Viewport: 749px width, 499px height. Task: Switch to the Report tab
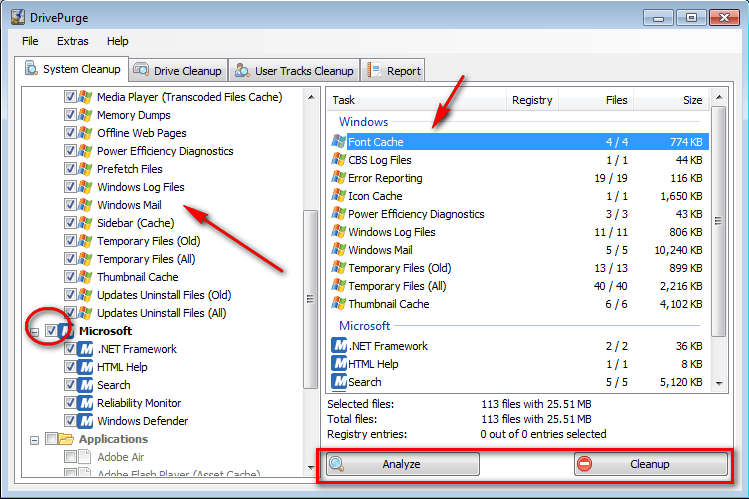coord(393,71)
